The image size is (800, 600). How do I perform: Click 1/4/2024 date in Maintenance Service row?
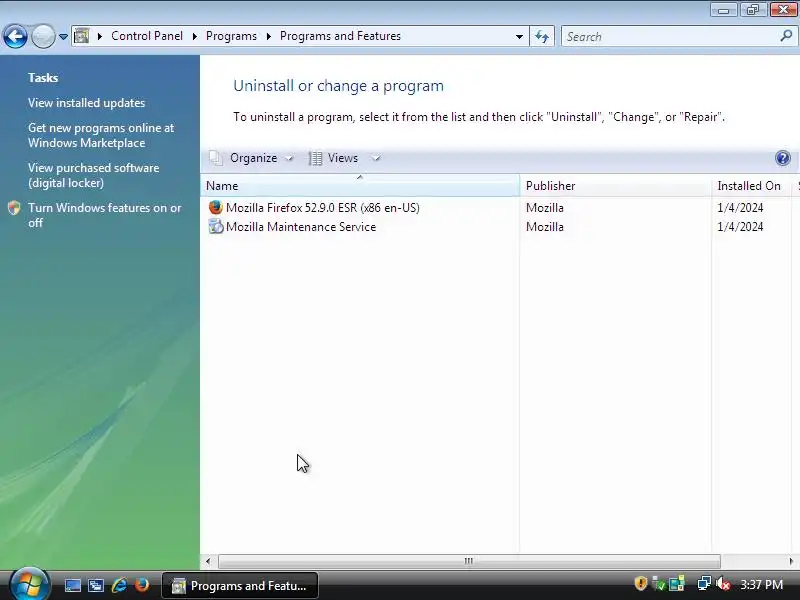coord(740,227)
